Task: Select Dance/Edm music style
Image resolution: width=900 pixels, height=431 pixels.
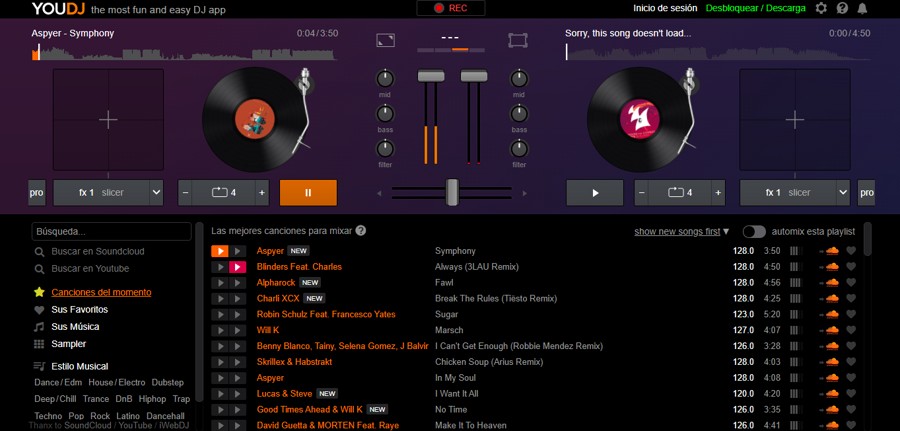Action: tap(58, 382)
